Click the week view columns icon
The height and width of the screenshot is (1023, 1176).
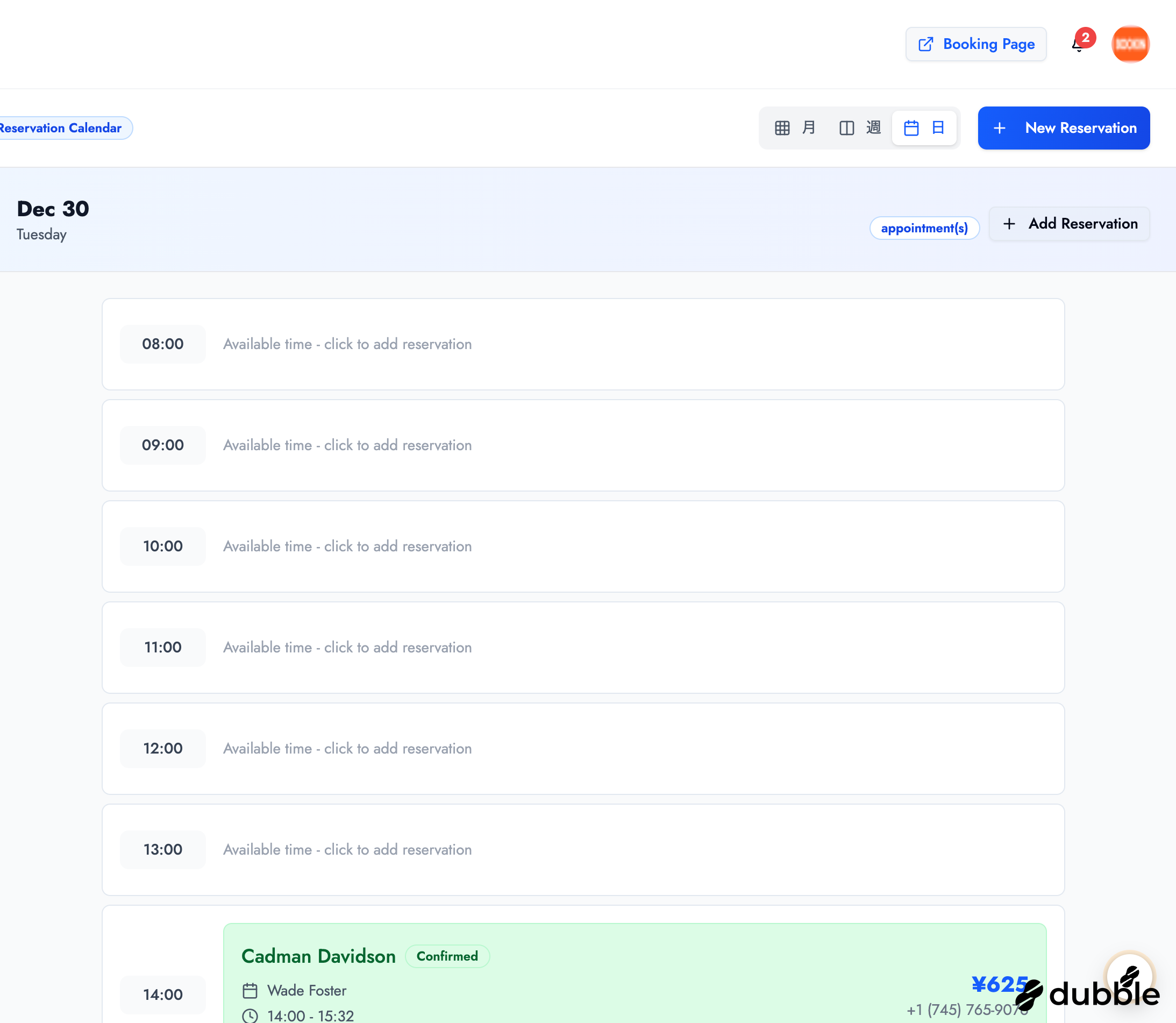tap(847, 128)
